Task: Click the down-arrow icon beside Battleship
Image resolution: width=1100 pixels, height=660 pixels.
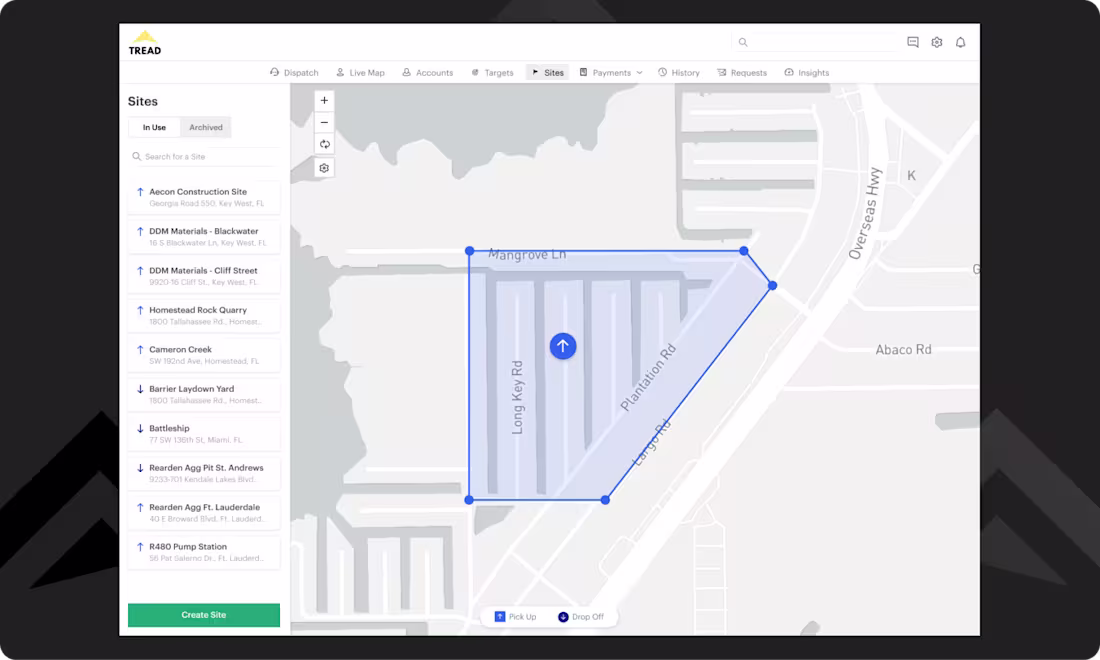Action: (140, 428)
